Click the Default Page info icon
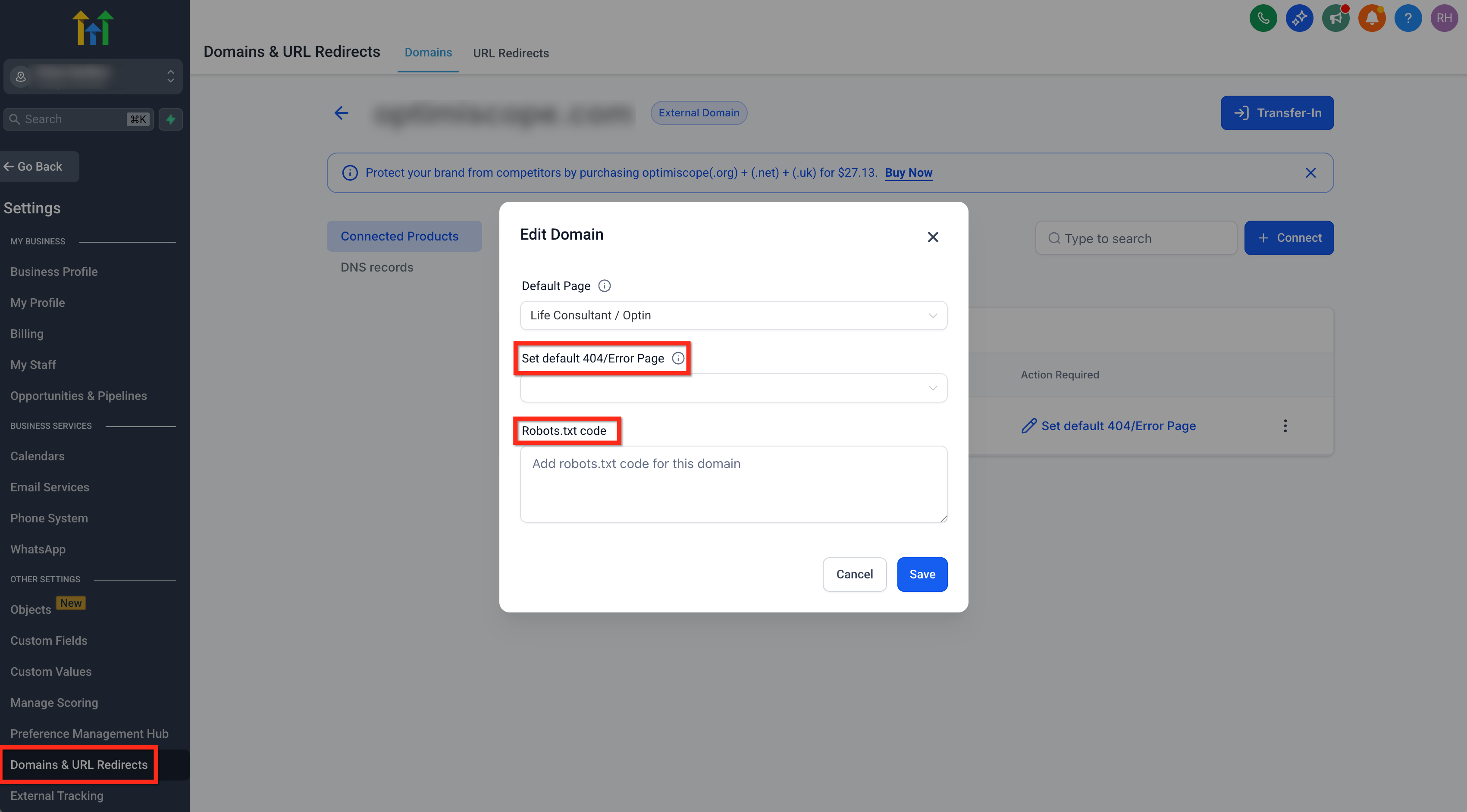This screenshot has width=1467, height=812. coord(604,286)
